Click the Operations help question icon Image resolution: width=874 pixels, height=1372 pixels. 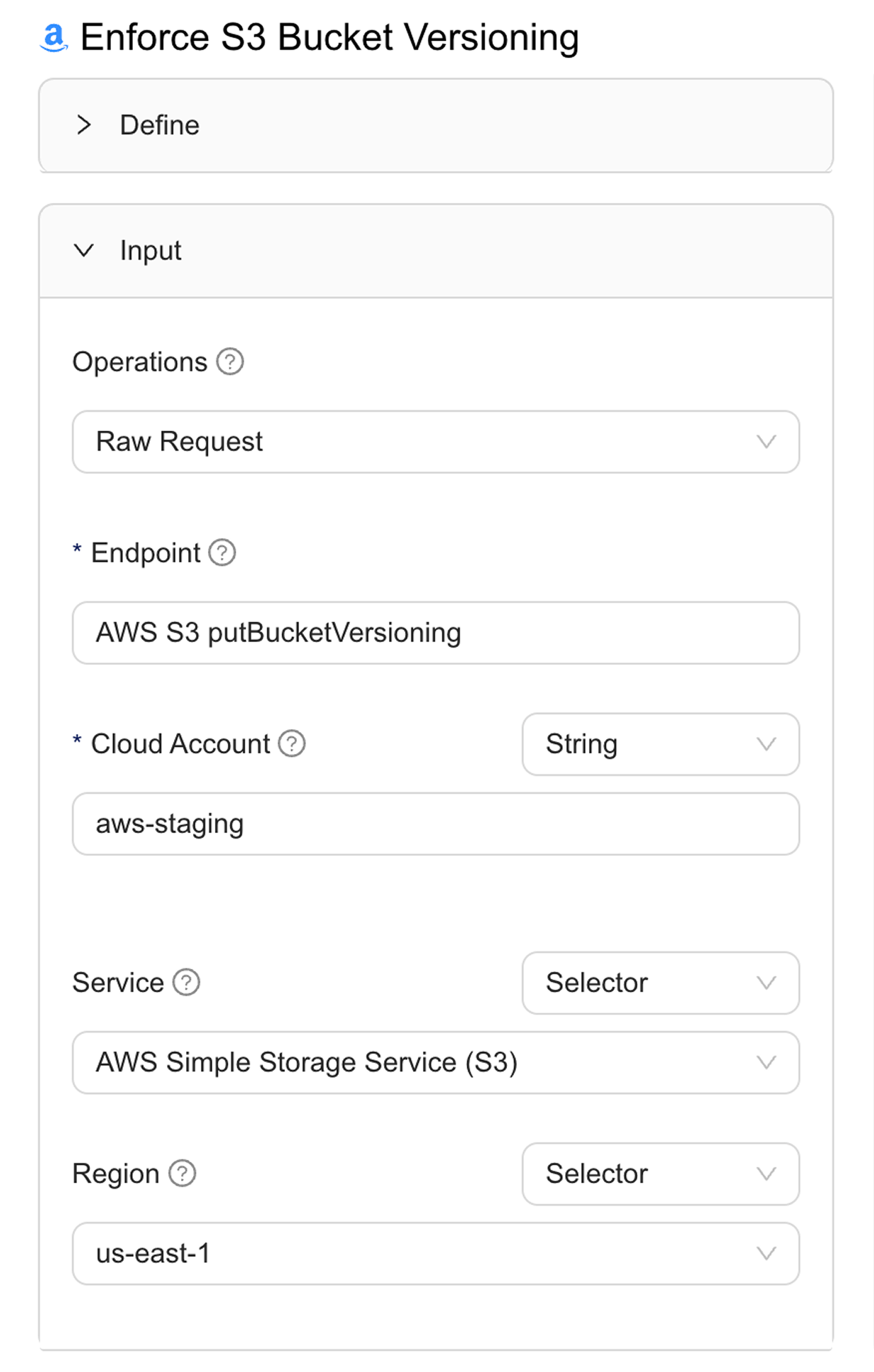(230, 361)
